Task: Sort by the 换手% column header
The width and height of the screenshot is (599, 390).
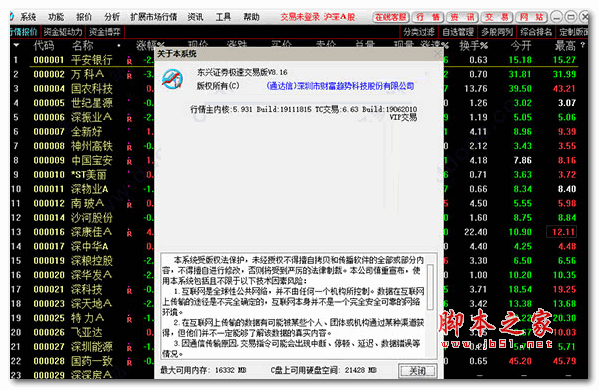Action: pos(473,46)
